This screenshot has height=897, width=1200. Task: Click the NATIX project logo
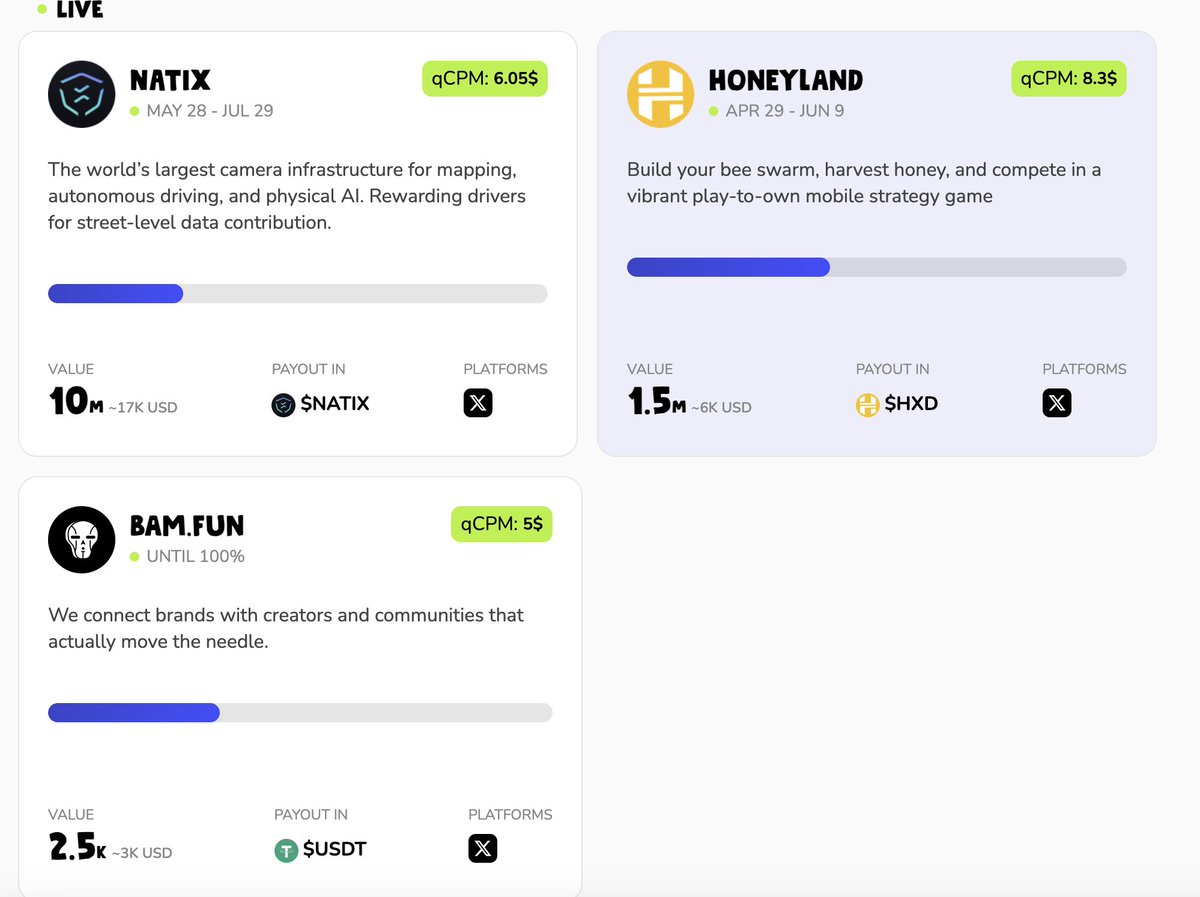pos(82,94)
